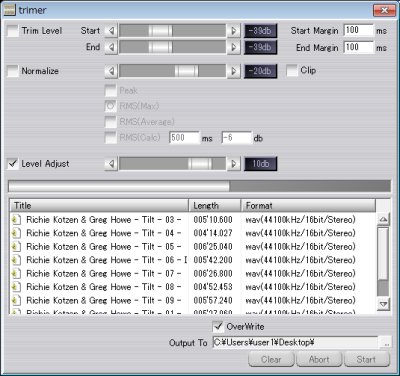Click file icon of Tilt - 03 row
The height and width of the screenshot is (376, 400).
point(16,220)
